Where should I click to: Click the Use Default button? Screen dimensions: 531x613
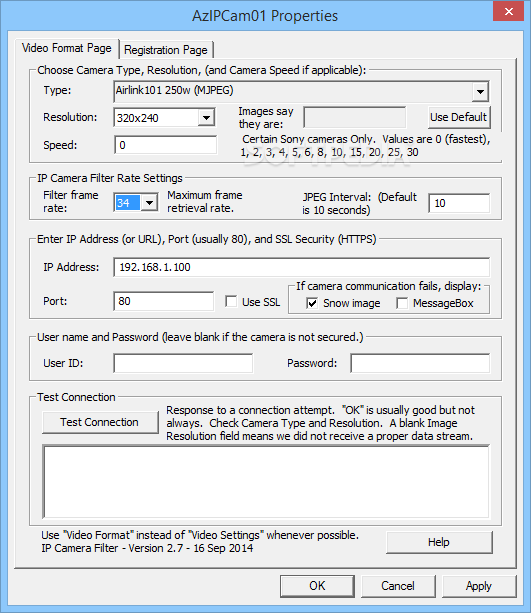(x=459, y=117)
